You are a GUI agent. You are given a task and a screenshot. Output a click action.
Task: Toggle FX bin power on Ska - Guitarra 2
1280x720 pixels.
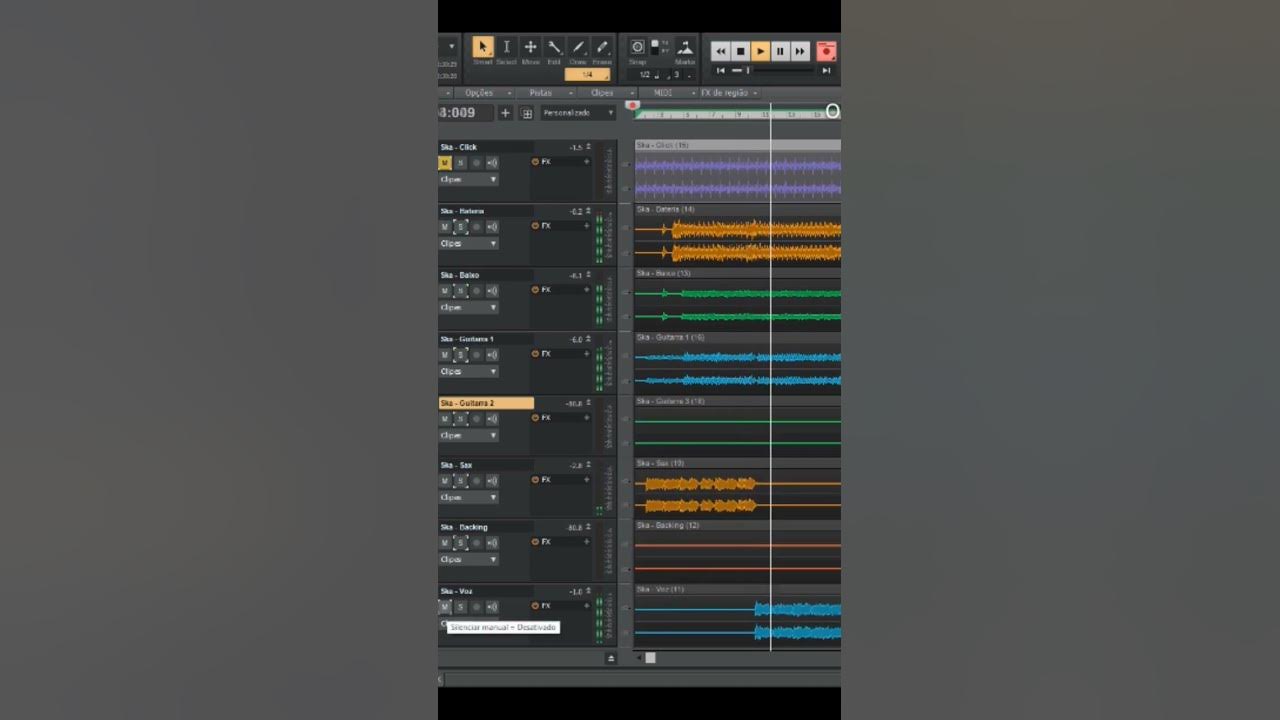tap(535, 418)
